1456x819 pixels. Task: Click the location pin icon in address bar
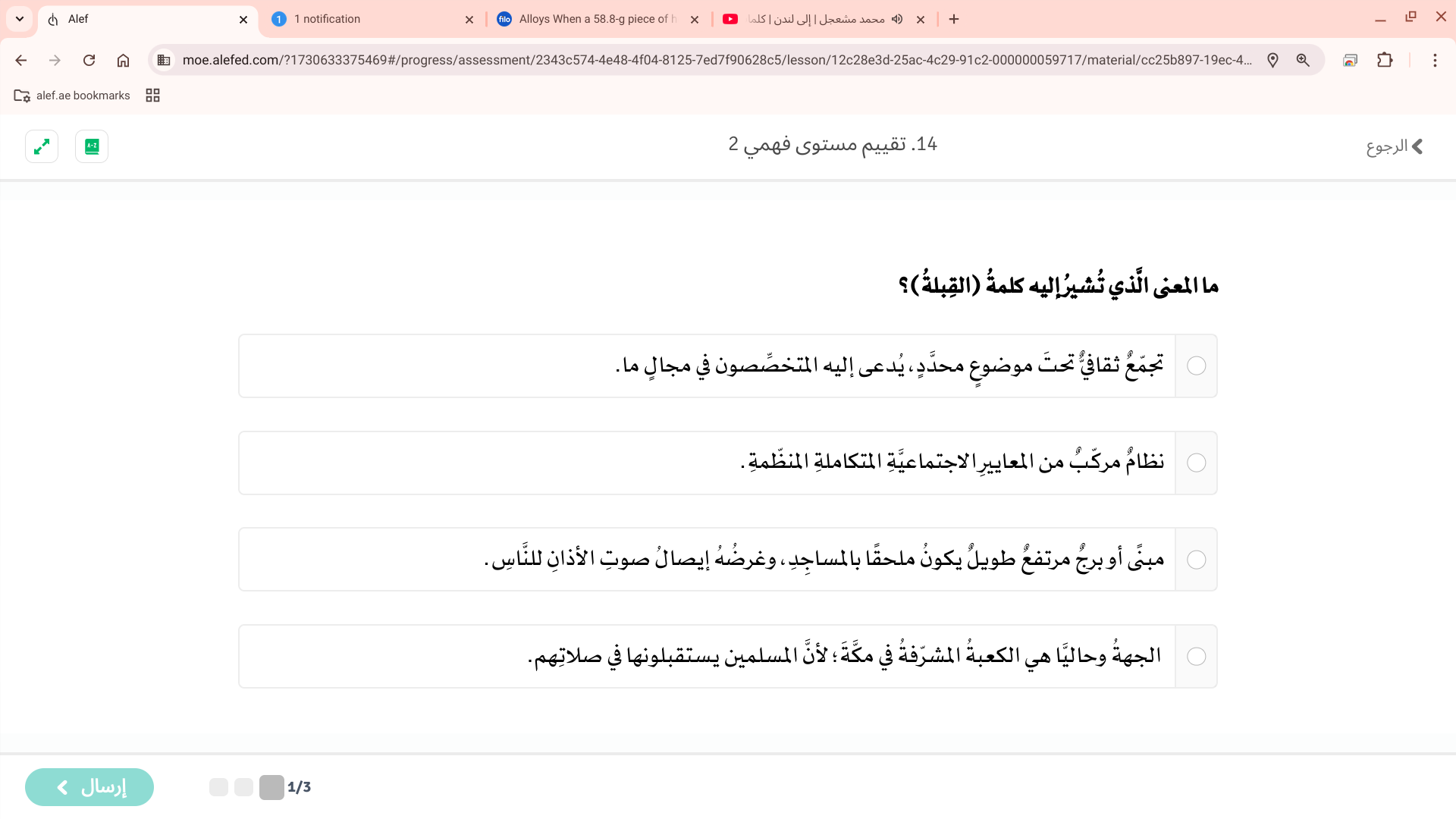coord(1272,61)
